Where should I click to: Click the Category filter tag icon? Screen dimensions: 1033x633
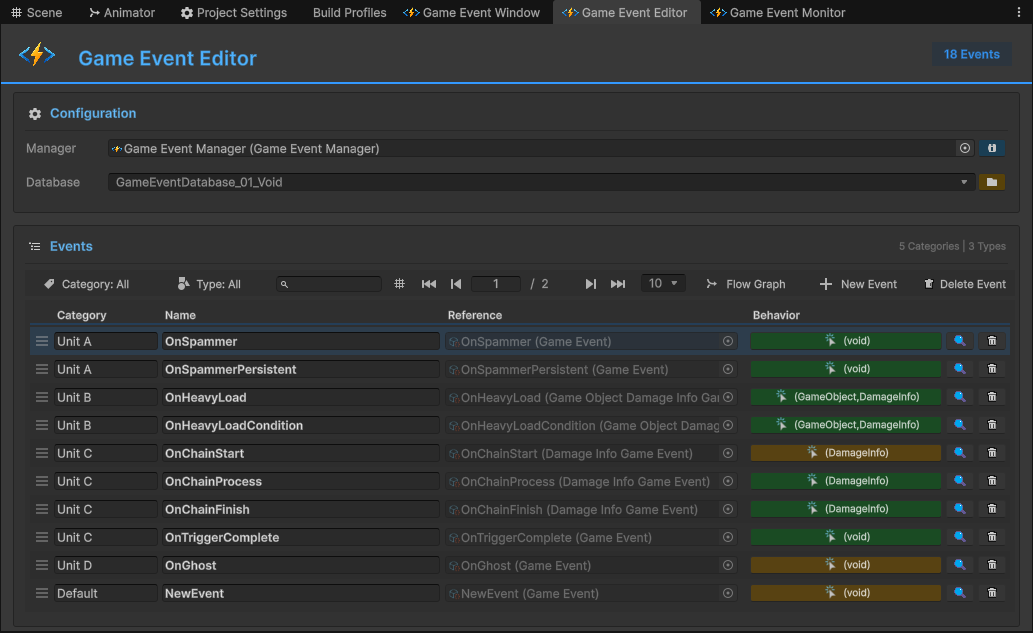(49, 283)
